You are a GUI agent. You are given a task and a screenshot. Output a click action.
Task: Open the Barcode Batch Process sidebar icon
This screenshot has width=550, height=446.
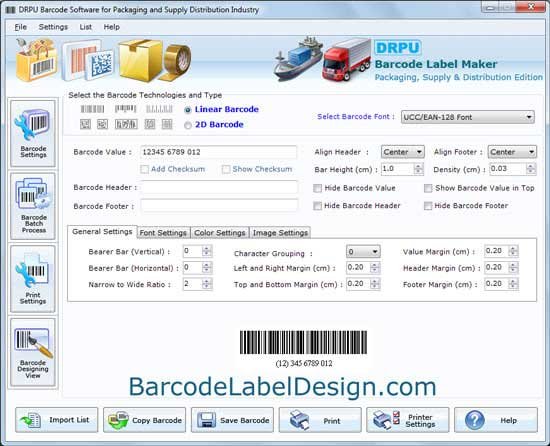[33, 206]
